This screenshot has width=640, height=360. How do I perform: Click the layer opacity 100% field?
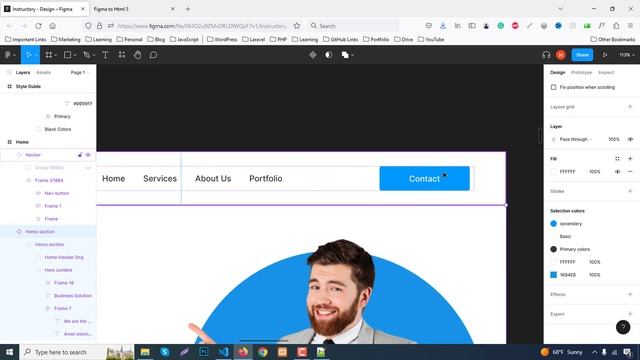click(x=614, y=139)
